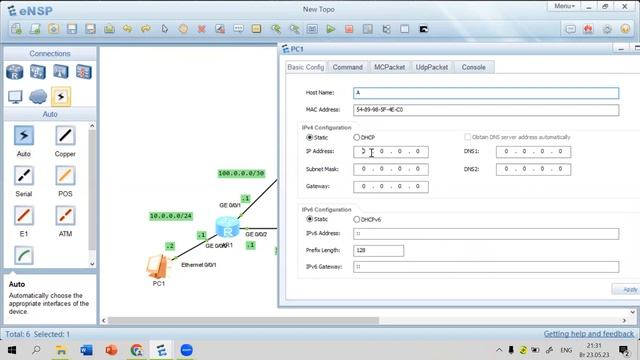This screenshot has width=640, height=360.
Task: Select the PC end-device category
Action: pos(15,97)
